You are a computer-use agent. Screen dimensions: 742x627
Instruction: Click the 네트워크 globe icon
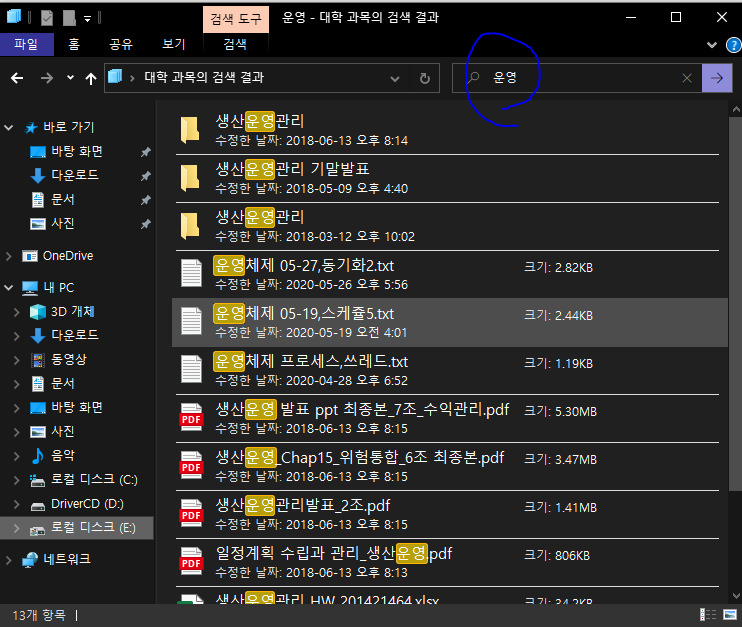[30, 560]
